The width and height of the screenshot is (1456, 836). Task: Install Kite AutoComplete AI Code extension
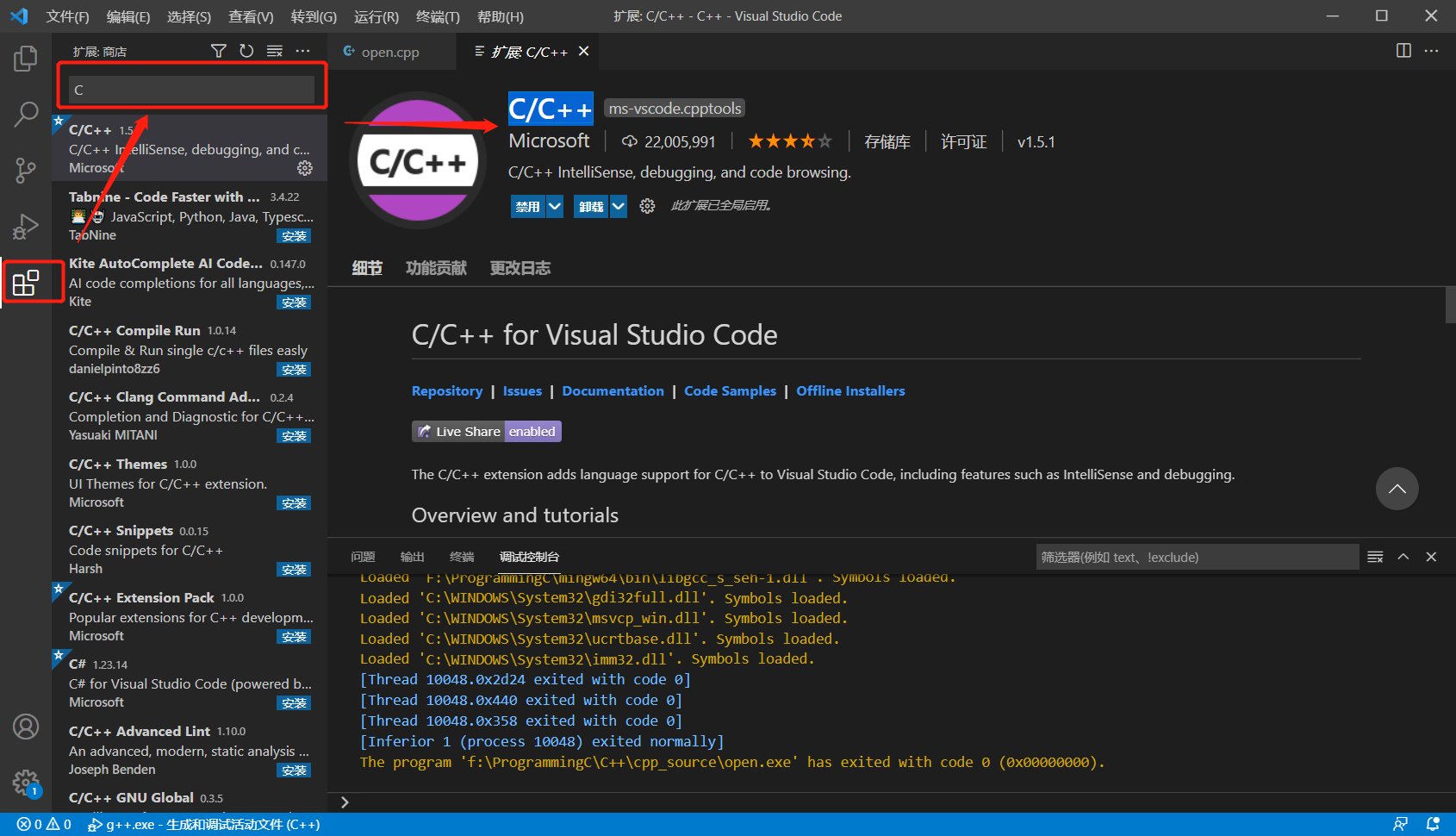[x=294, y=303]
